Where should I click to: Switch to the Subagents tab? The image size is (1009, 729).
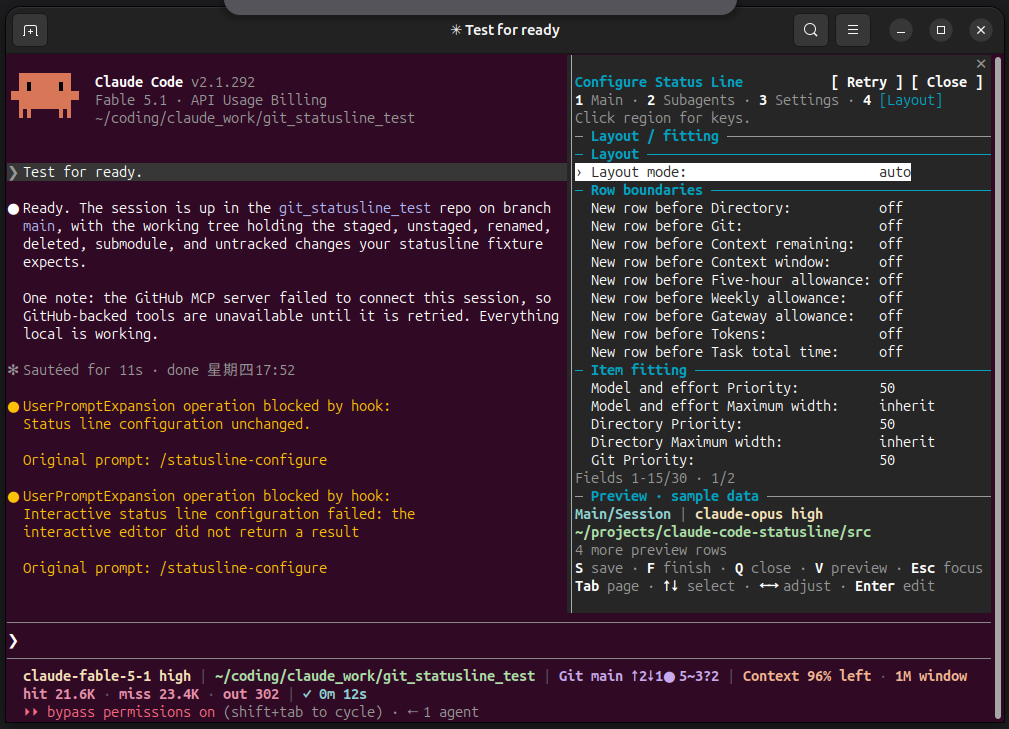[x=690, y=100]
